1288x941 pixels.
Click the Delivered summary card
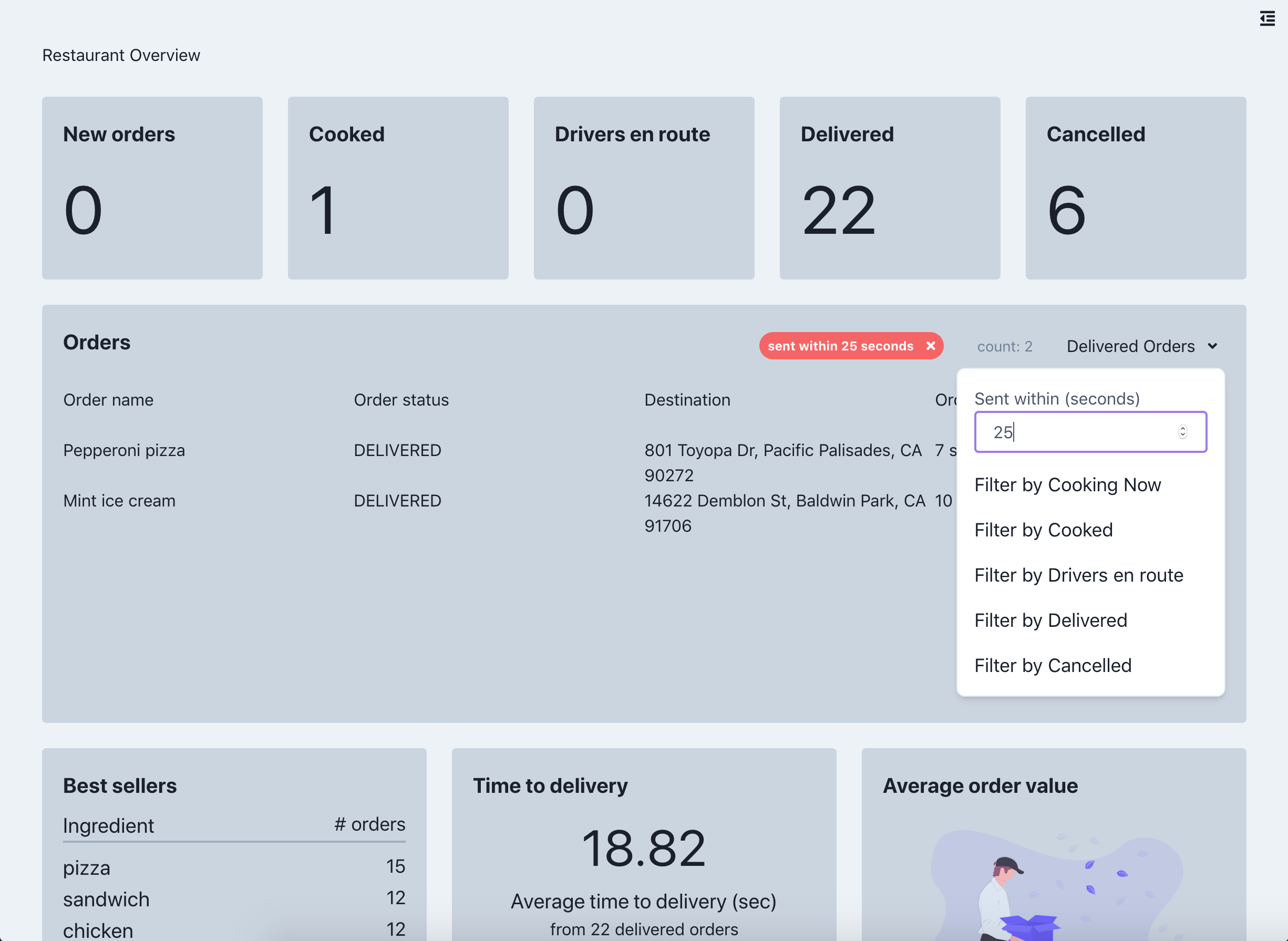890,188
